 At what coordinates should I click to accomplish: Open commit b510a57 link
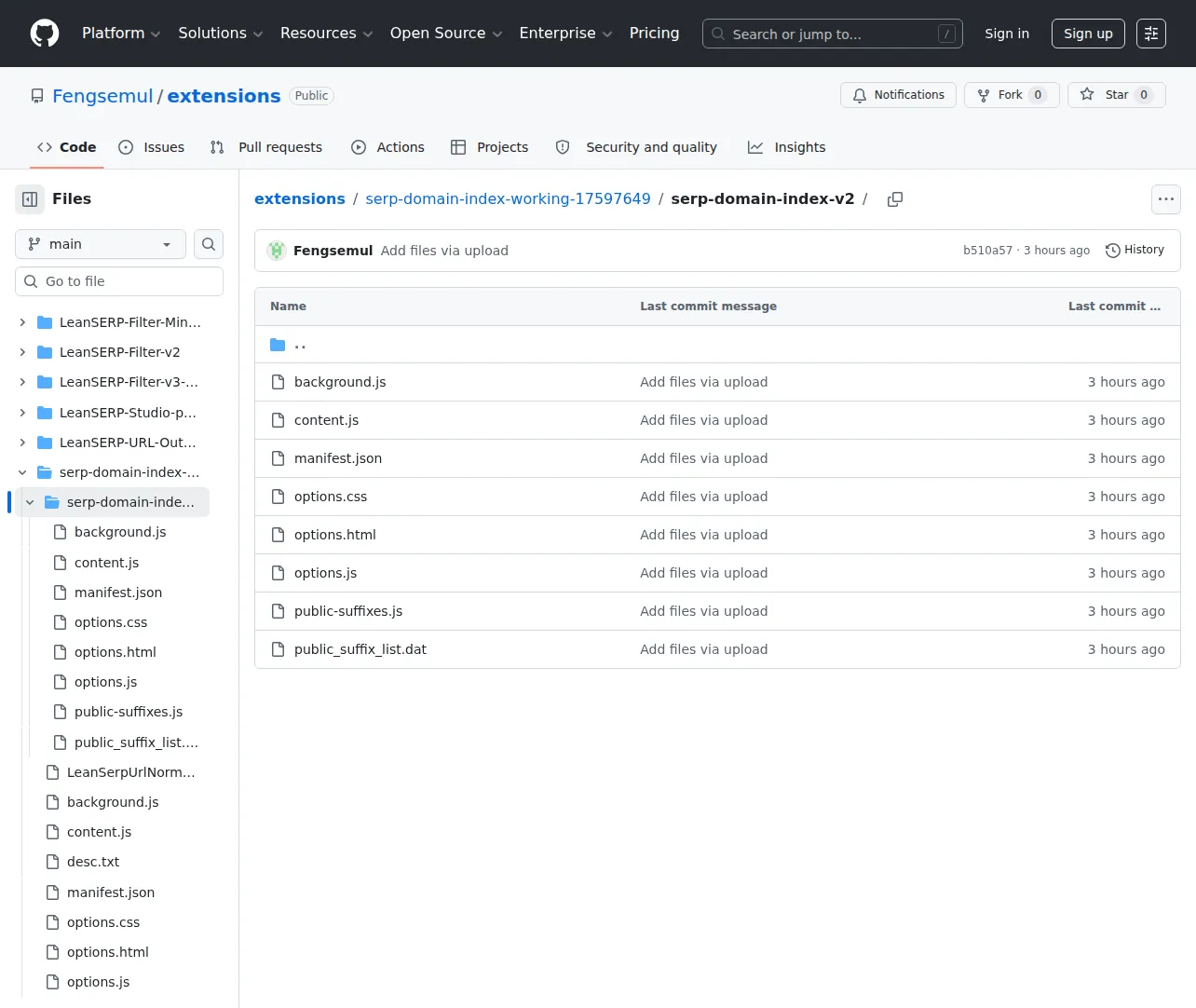tap(987, 251)
